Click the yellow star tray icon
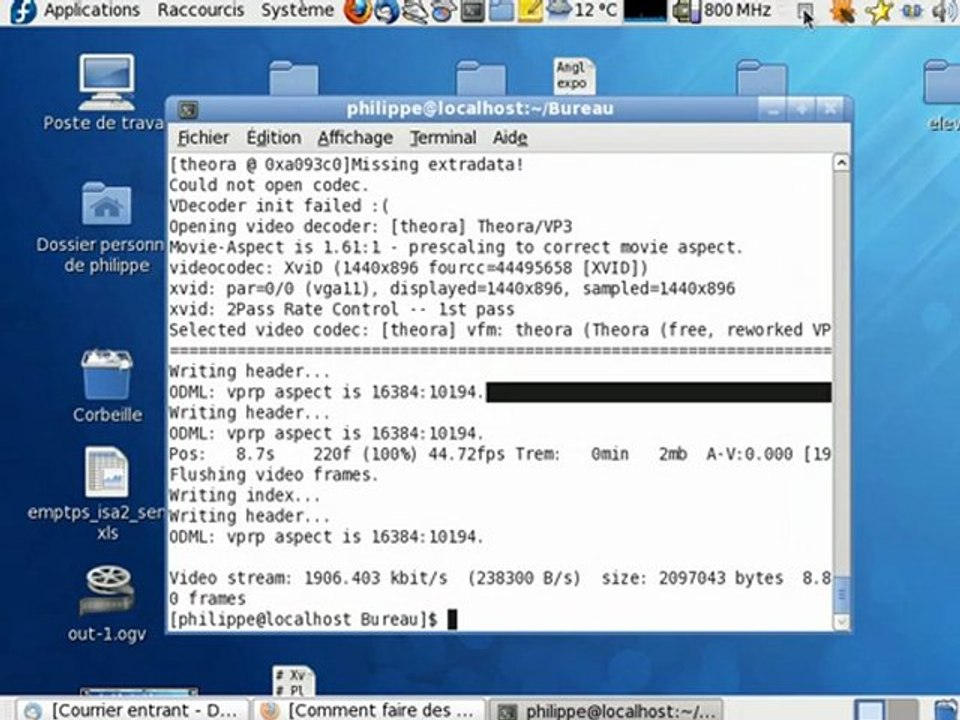The width and height of the screenshot is (960, 720). point(879,12)
